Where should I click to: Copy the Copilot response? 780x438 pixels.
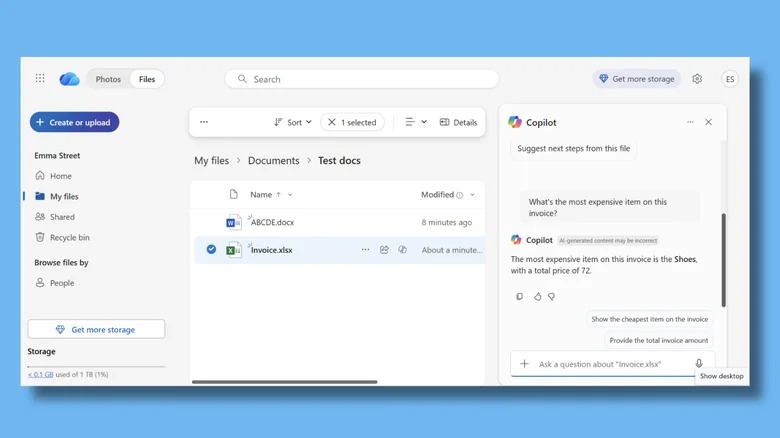click(519, 296)
